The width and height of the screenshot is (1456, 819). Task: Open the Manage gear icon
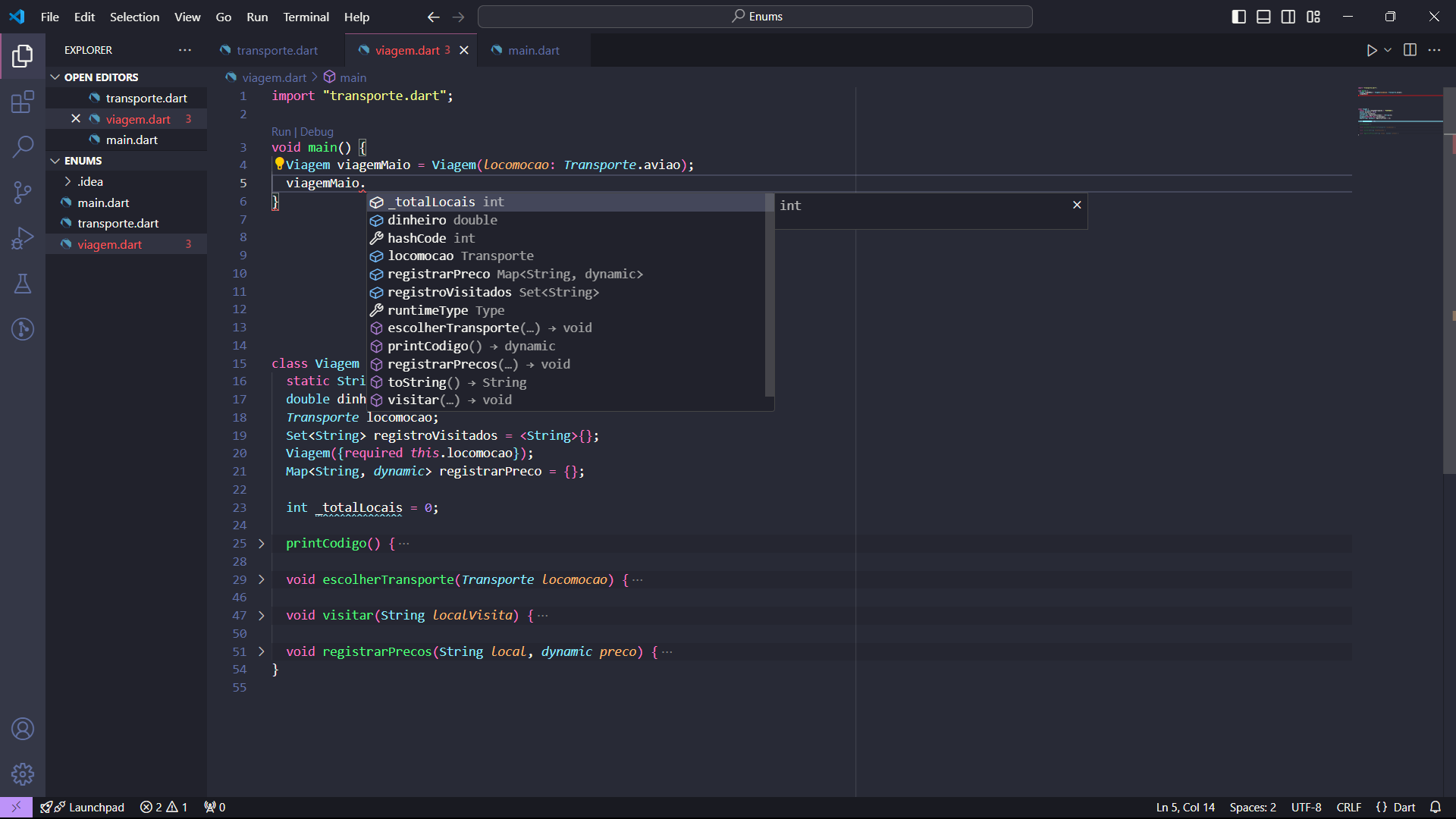point(23,774)
